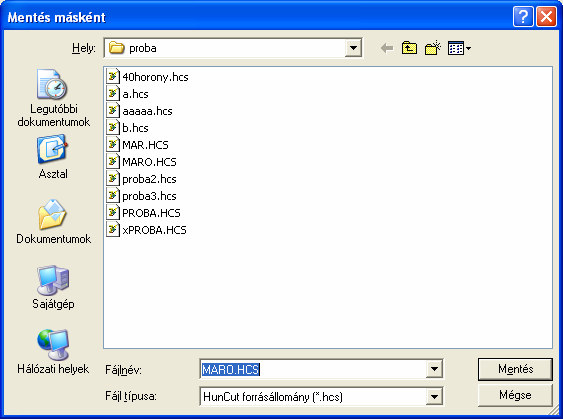This screenshot has height=419, width=563.
Task: Open the Fájl típusa dropdown
Action: coord(434,397)
